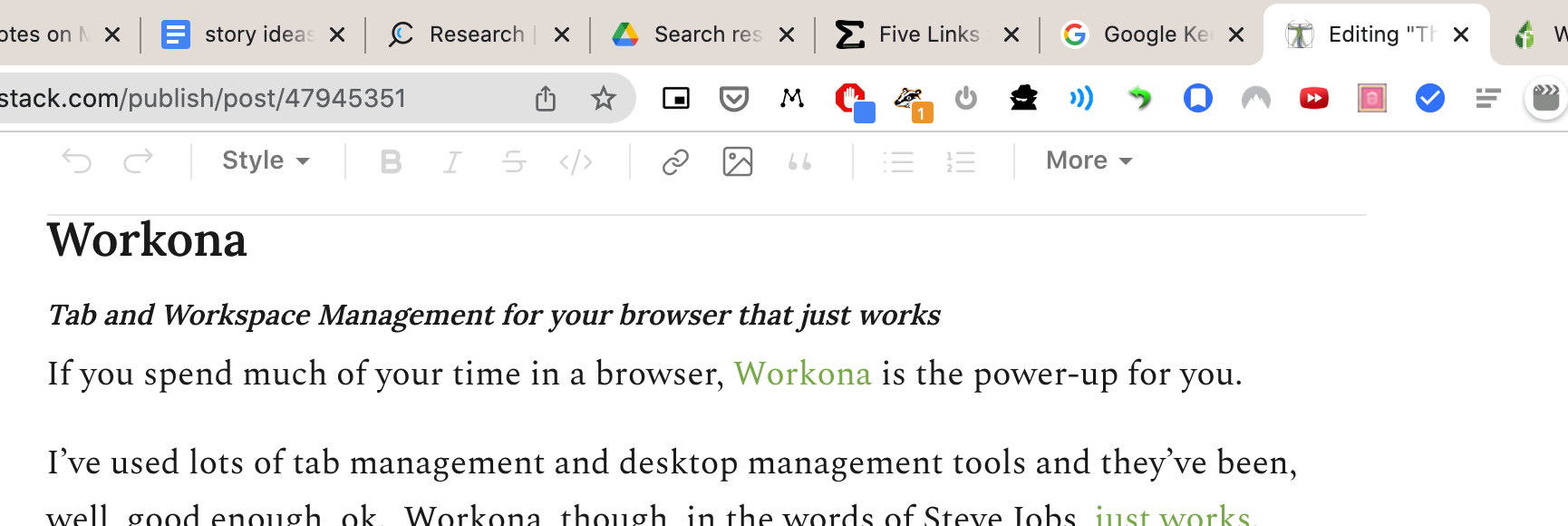Save page with the Pocket extension
This screenshot has width=1568, height=526.
click(x=734, y=98)
